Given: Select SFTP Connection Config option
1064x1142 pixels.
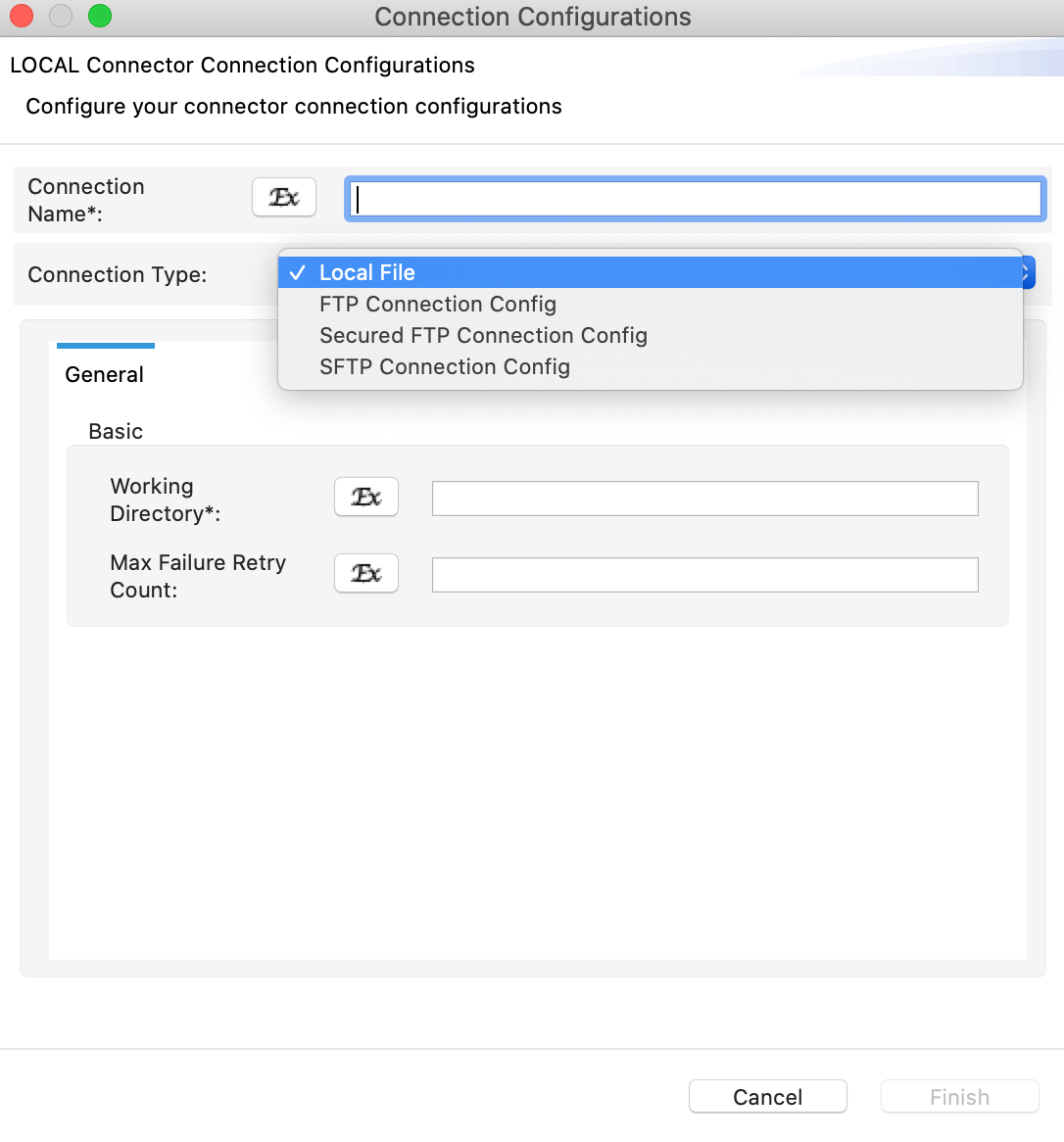Looking at the screenshot, I should 651,366.
